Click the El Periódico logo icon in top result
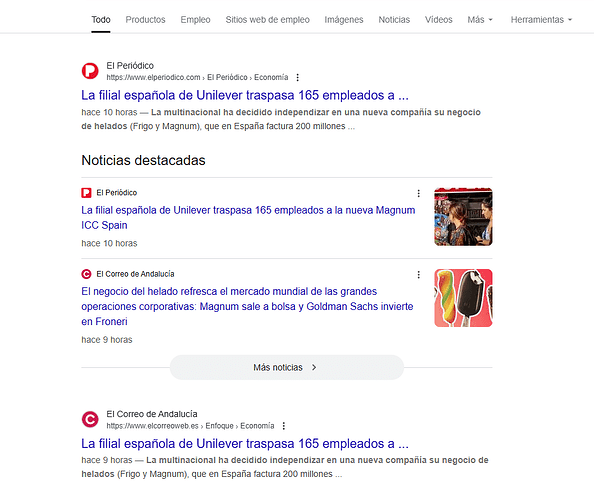 90,71
